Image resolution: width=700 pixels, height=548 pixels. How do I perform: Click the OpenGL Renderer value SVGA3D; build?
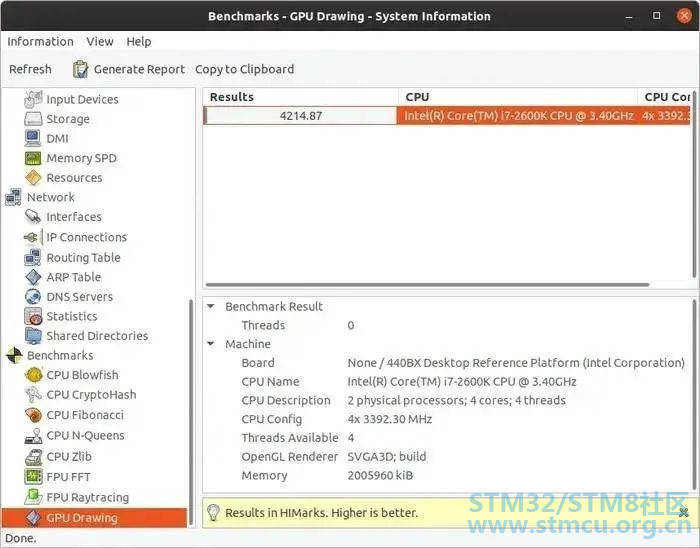387,457
